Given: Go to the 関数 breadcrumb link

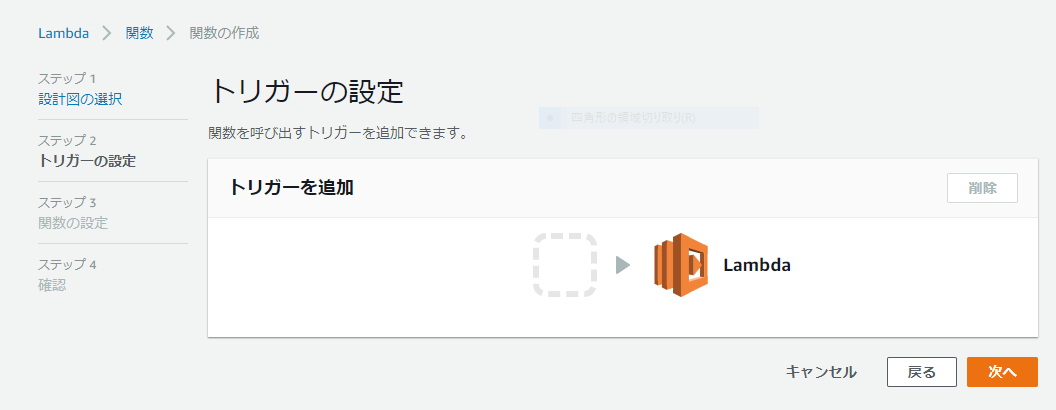Looking at the screenshot, I should (x=139, y=33).
